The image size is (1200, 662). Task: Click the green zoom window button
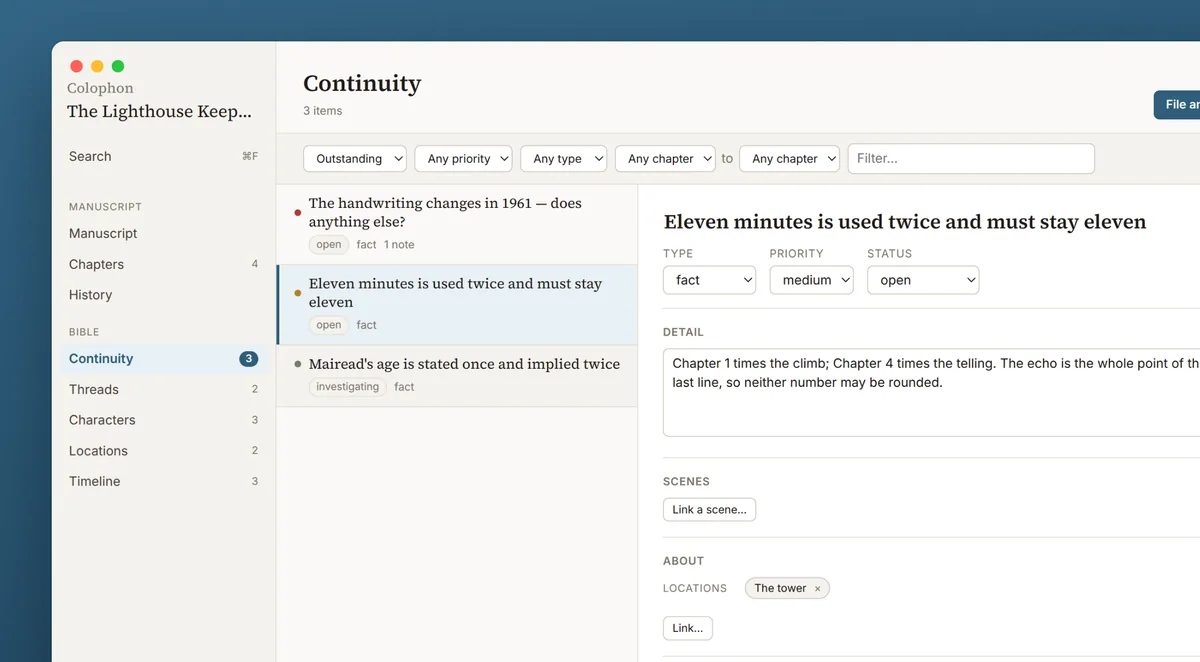click(x=118, y=66)
